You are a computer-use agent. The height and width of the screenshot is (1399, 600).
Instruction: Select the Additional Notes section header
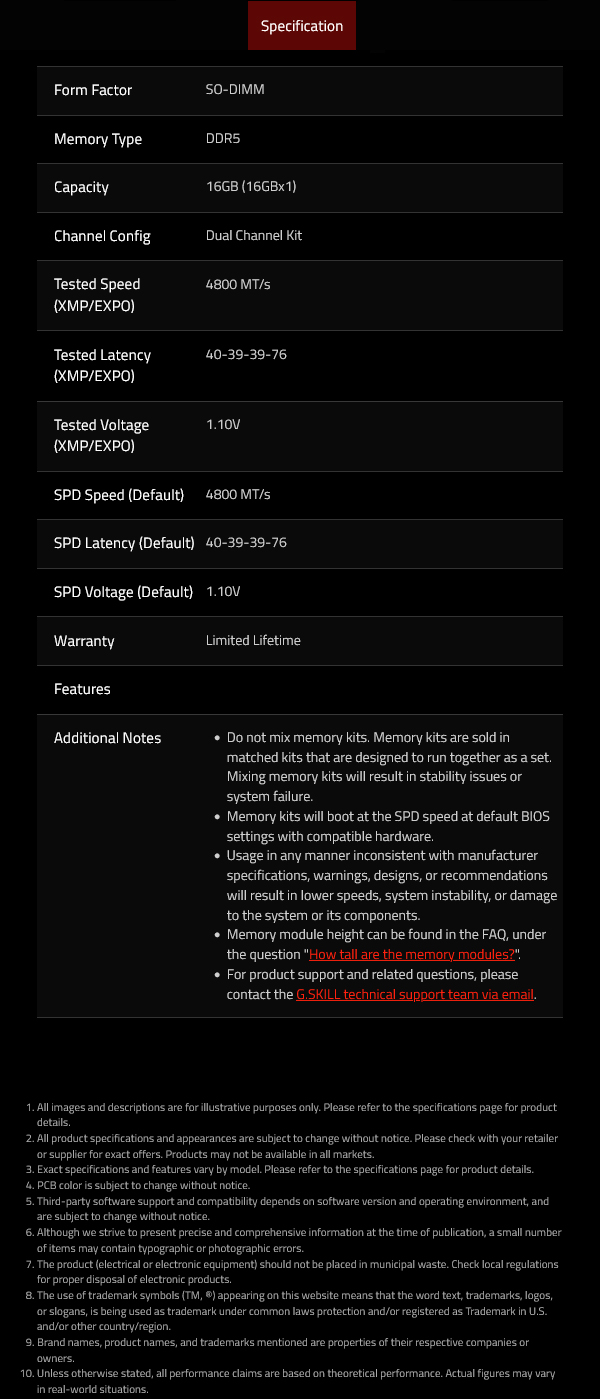tap(107, 738)
